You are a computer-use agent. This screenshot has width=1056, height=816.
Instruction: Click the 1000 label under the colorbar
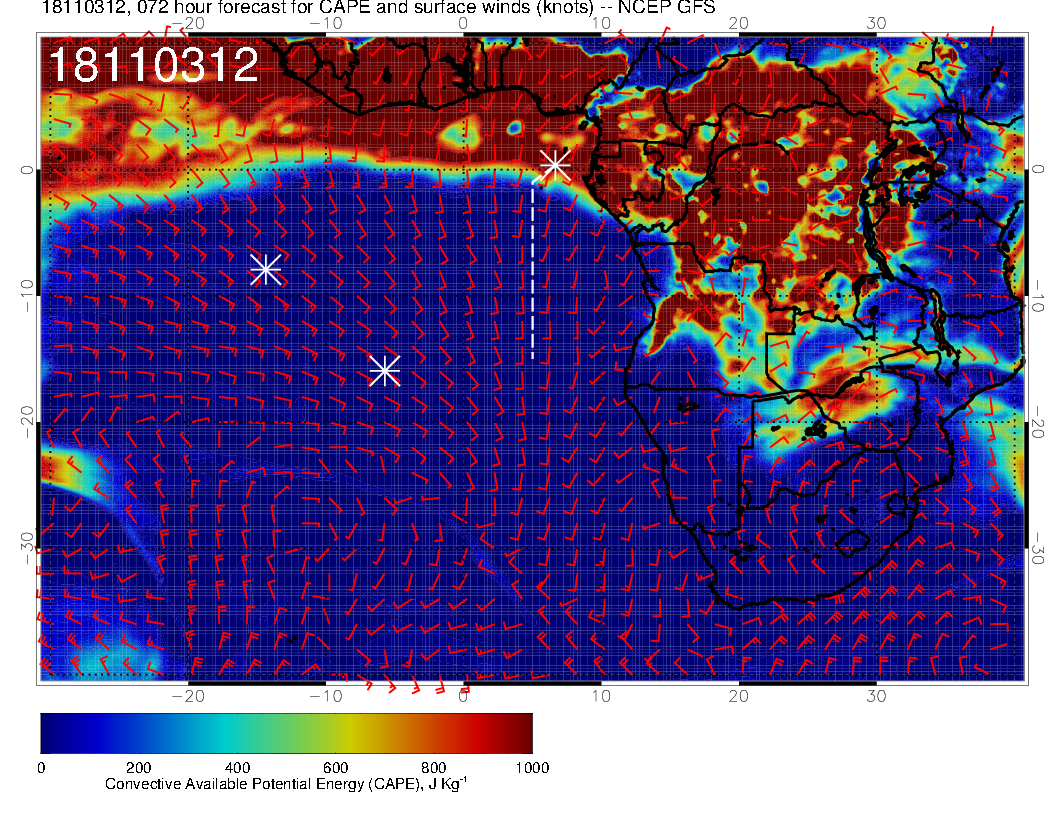(x=532, y=767)
